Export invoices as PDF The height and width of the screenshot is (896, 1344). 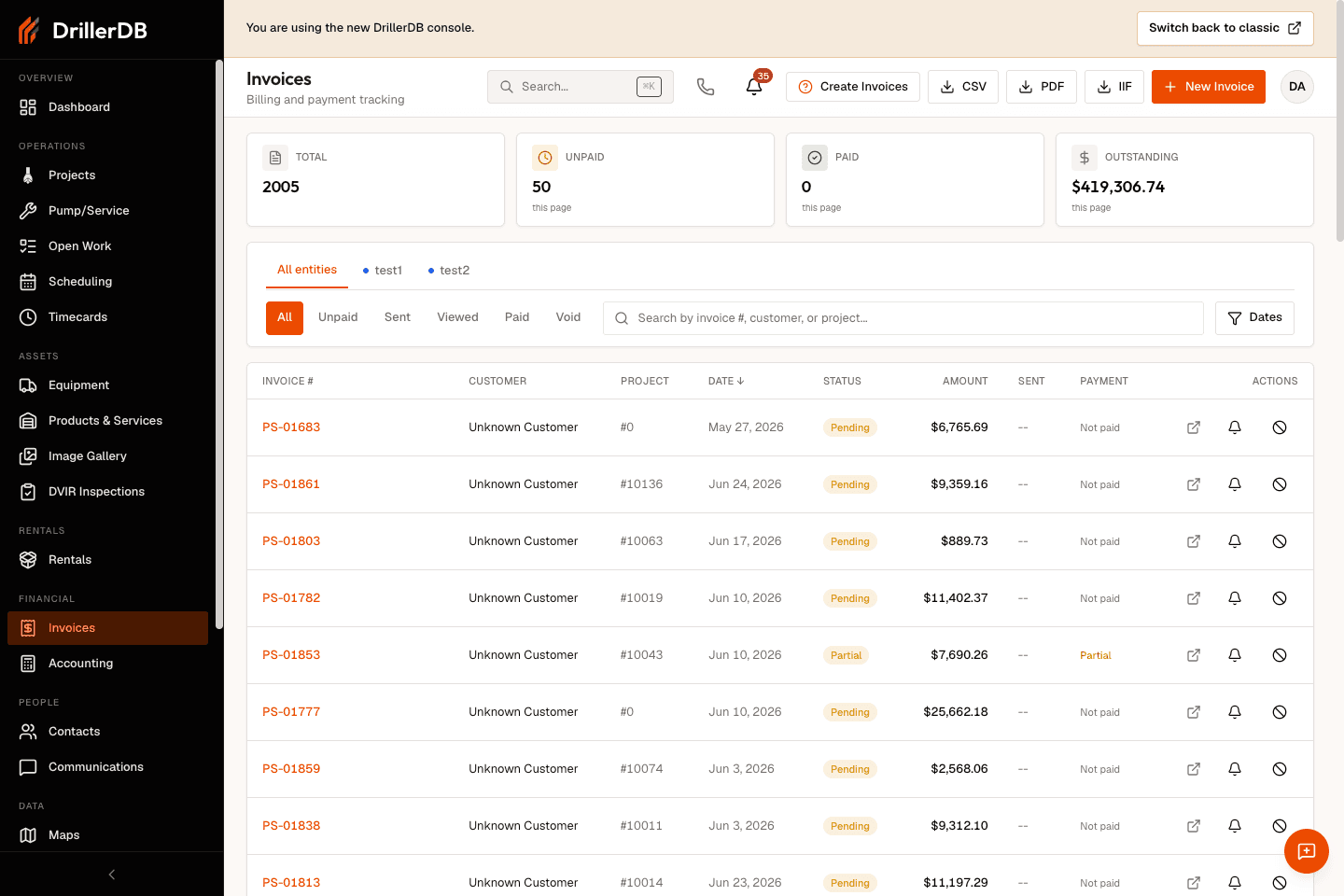click(1042, 87)
